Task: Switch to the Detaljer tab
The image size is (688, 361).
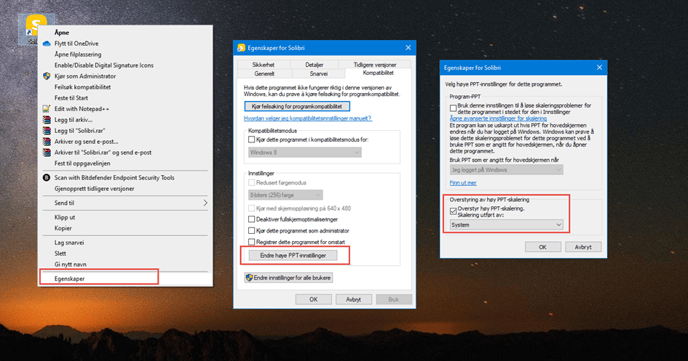Action: pos(314,64)
